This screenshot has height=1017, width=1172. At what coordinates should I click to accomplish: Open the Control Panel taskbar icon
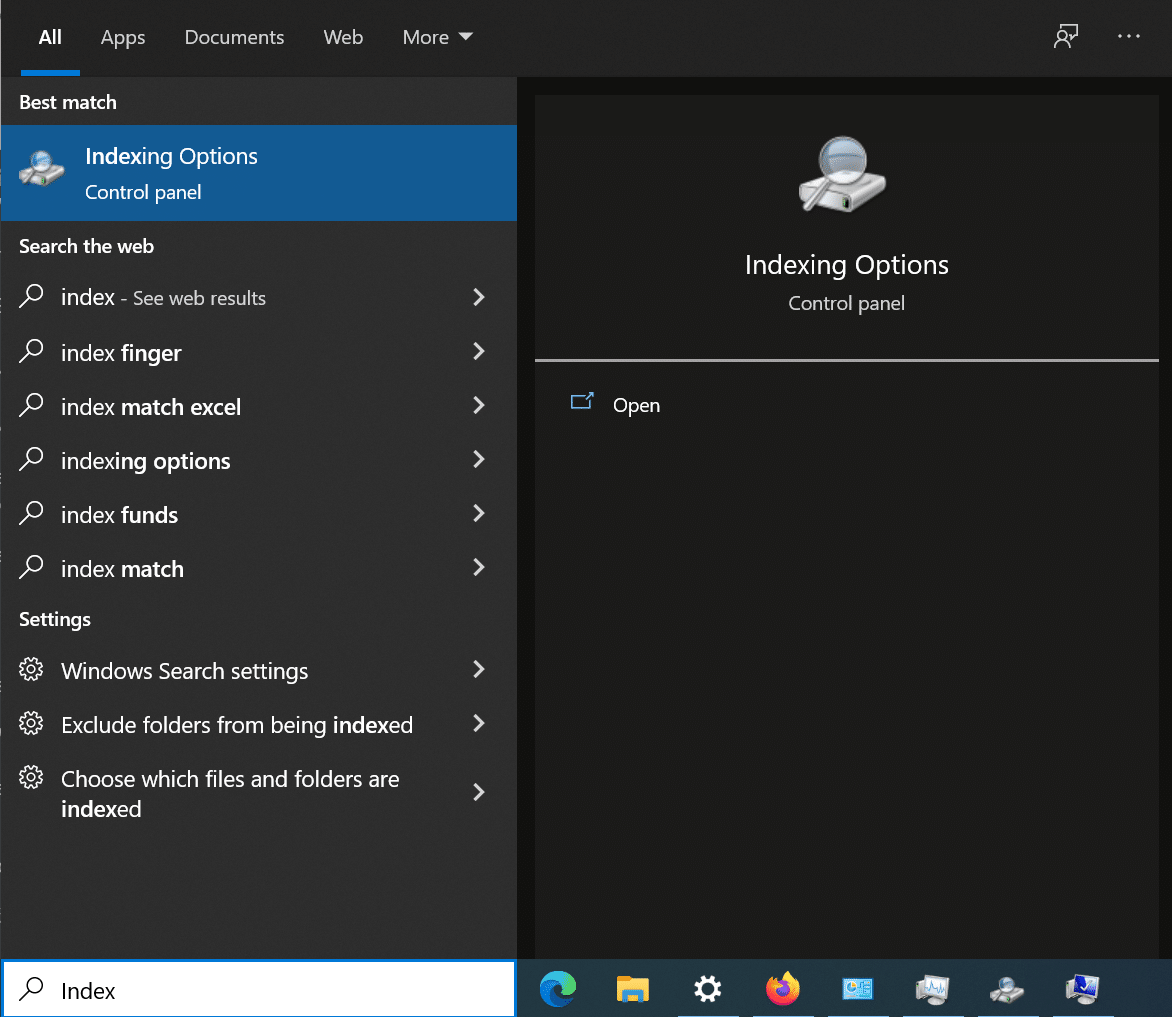pos(857,989)
